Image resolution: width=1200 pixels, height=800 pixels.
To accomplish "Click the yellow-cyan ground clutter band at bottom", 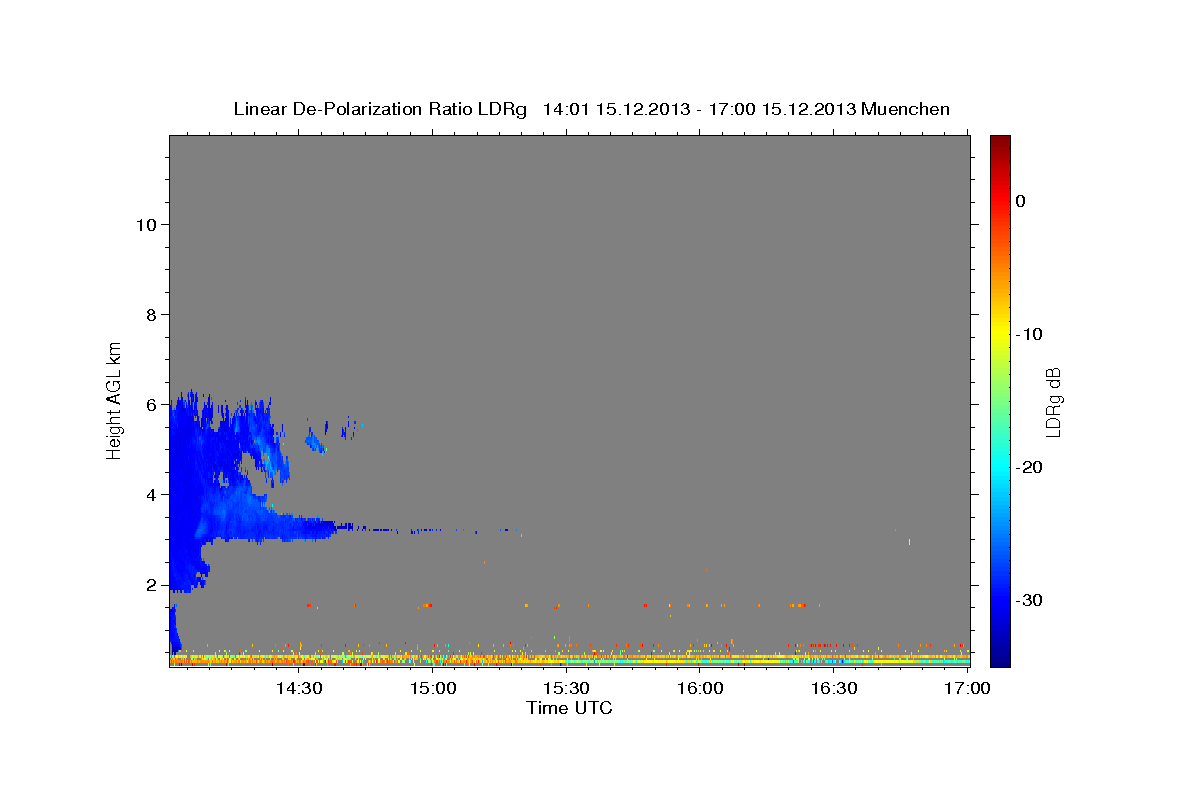I will point(569,660).
